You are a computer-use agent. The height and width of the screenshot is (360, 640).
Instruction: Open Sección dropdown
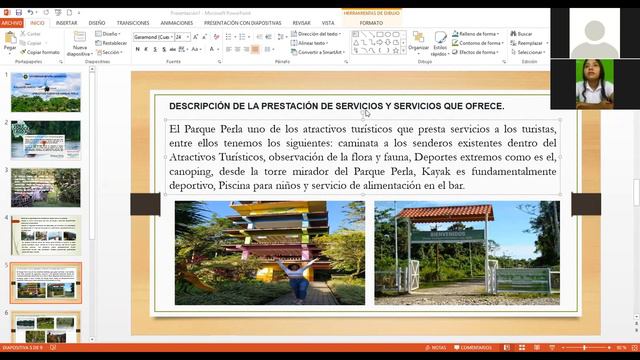pyautogui.click(x=109, y=52)
